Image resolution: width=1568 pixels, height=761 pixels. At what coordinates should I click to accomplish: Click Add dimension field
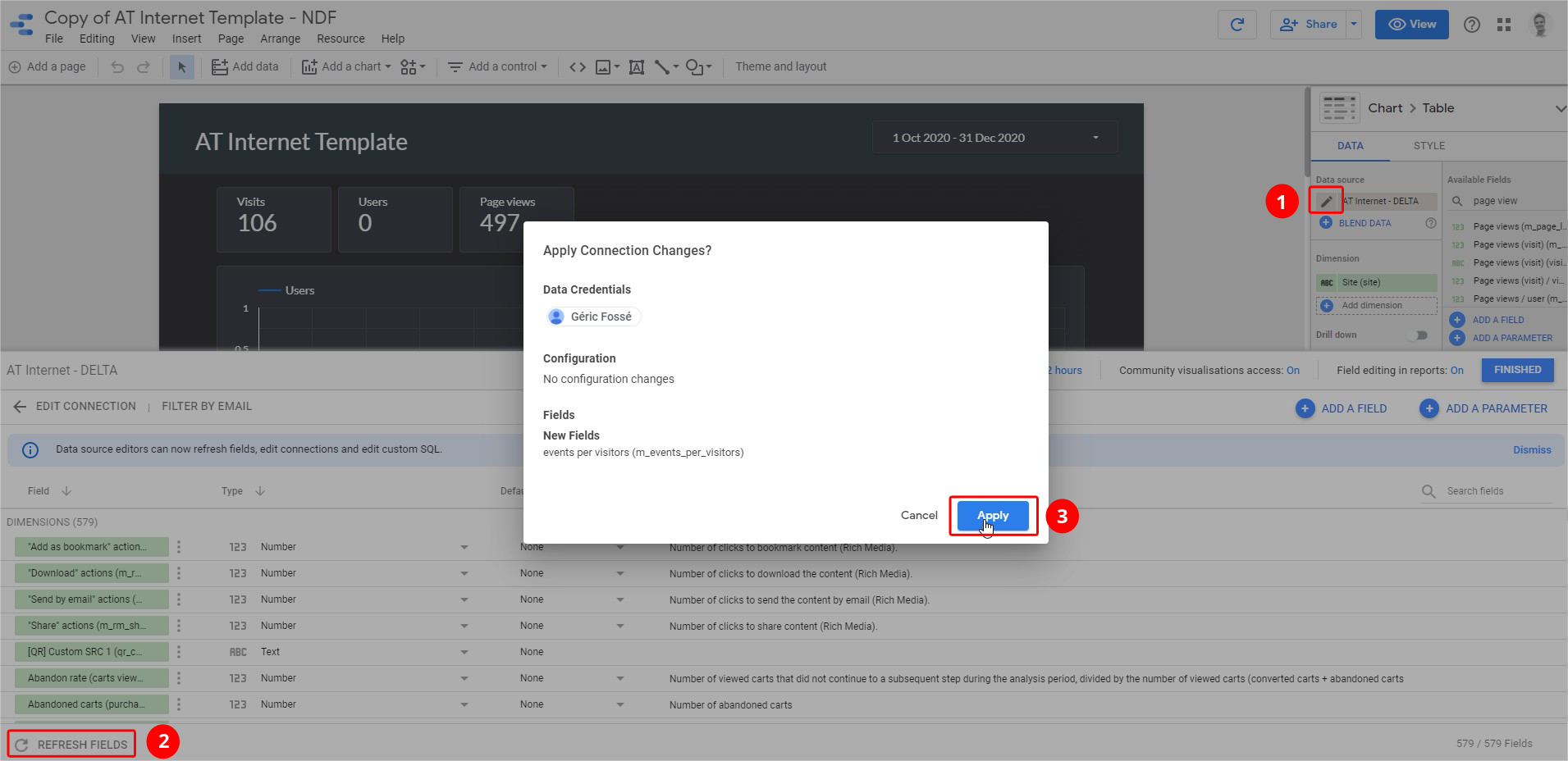(x=1377, y=305)
